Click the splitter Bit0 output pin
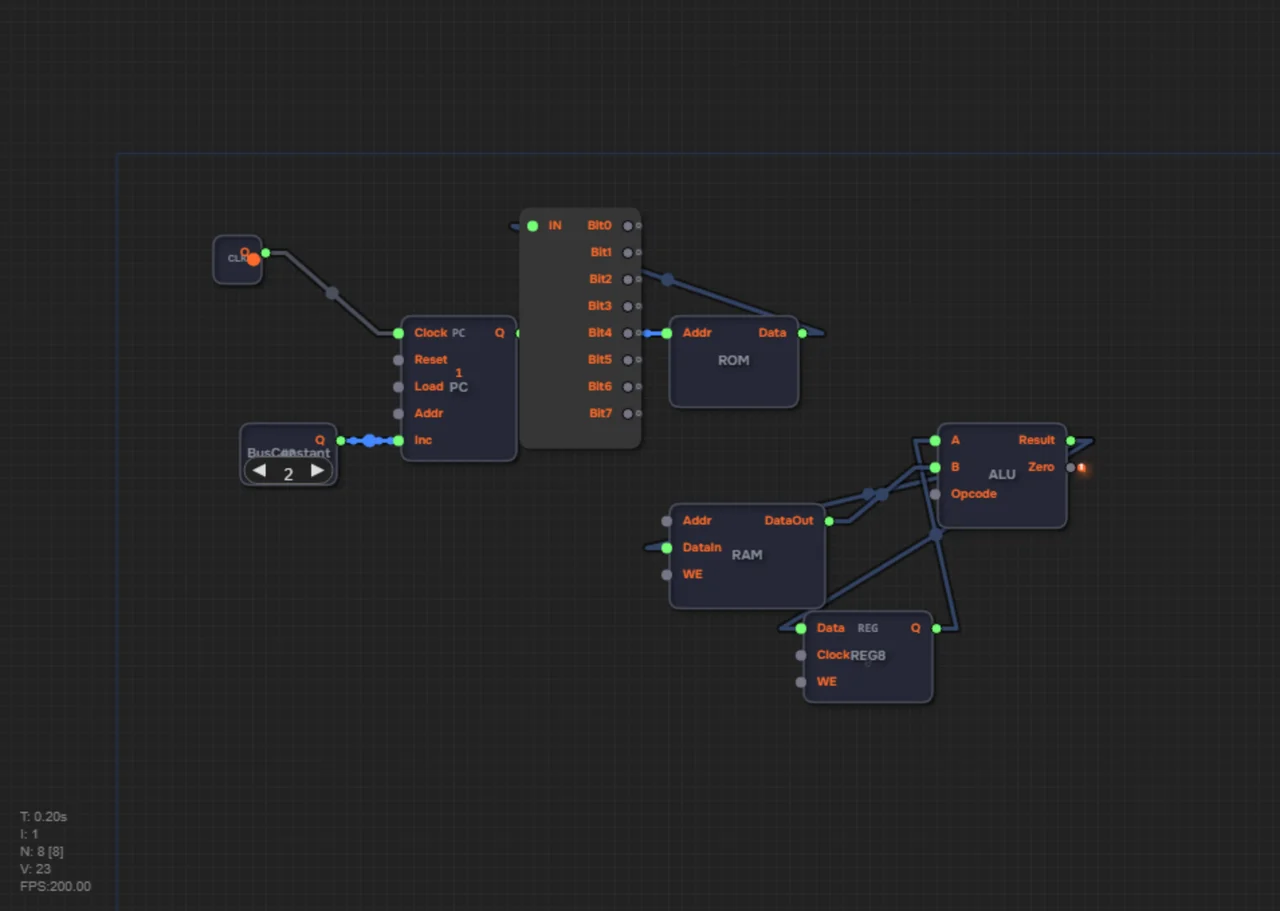 (628, 226)
